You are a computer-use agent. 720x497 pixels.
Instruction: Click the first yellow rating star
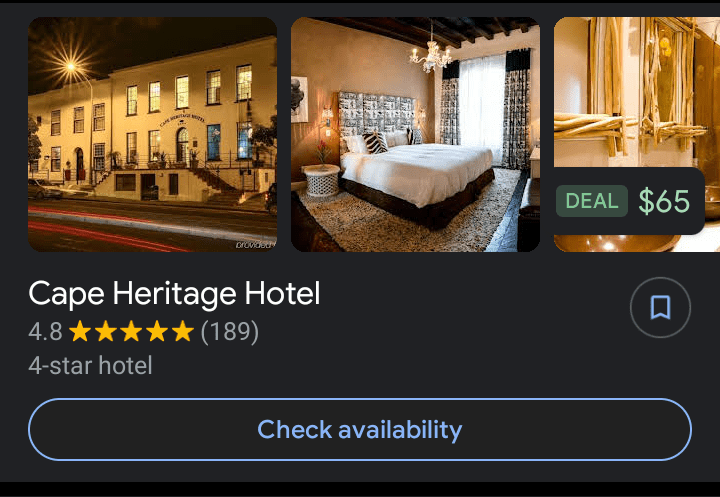click(x=80, y=331)
